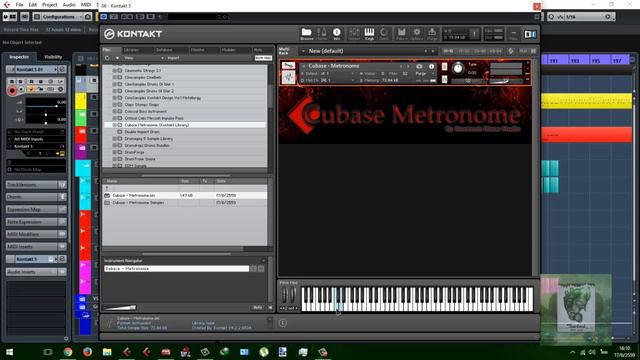Click the minimized View button
The image size is (640, 360).
[513, 34]
